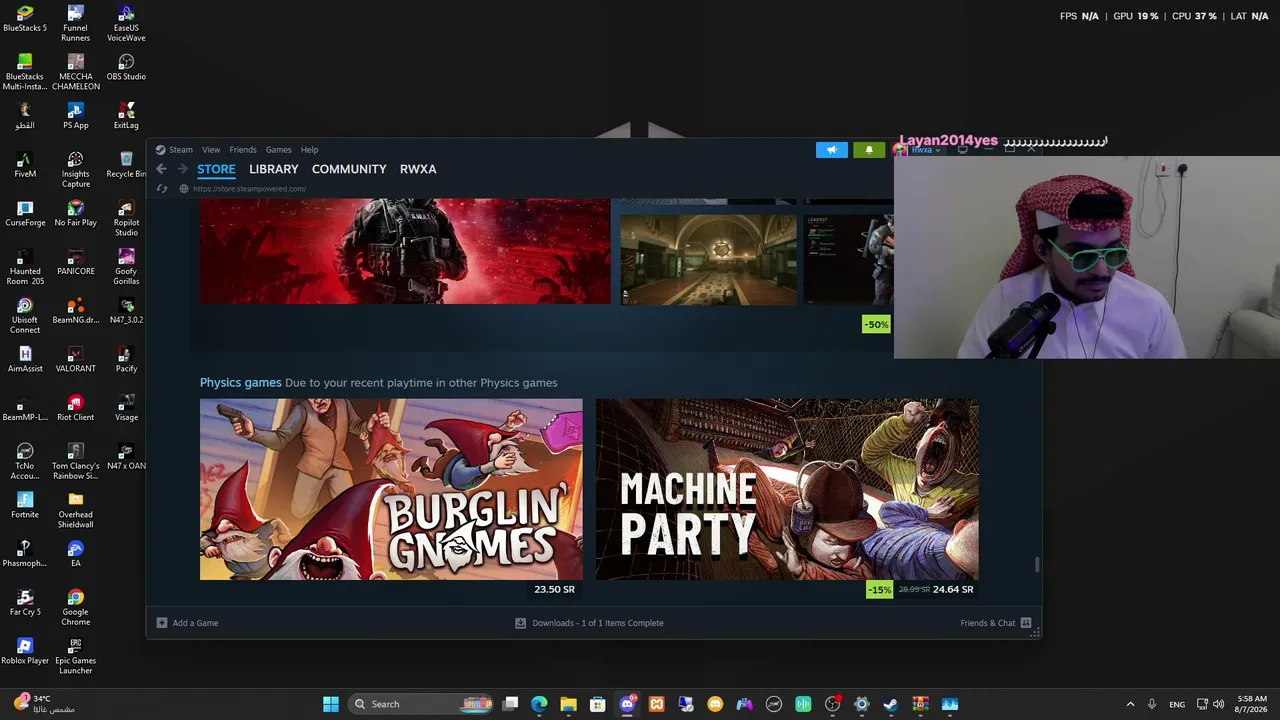The width and height of the screenshot is (1280, 720).
Task: Click the Downloads icon in Steam footer
Action: [520, 623]
